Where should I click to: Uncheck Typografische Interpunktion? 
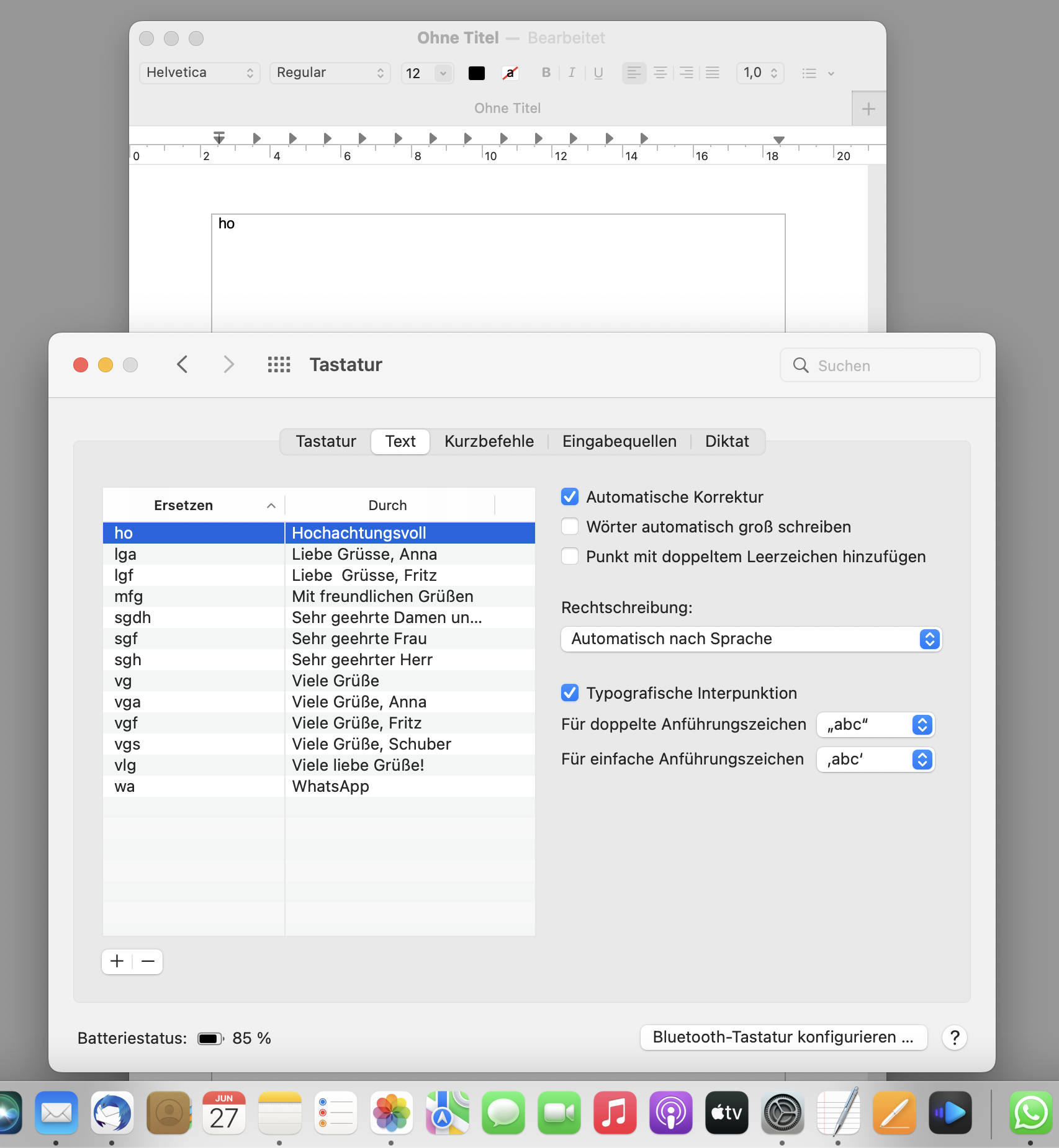coord(570,693)
